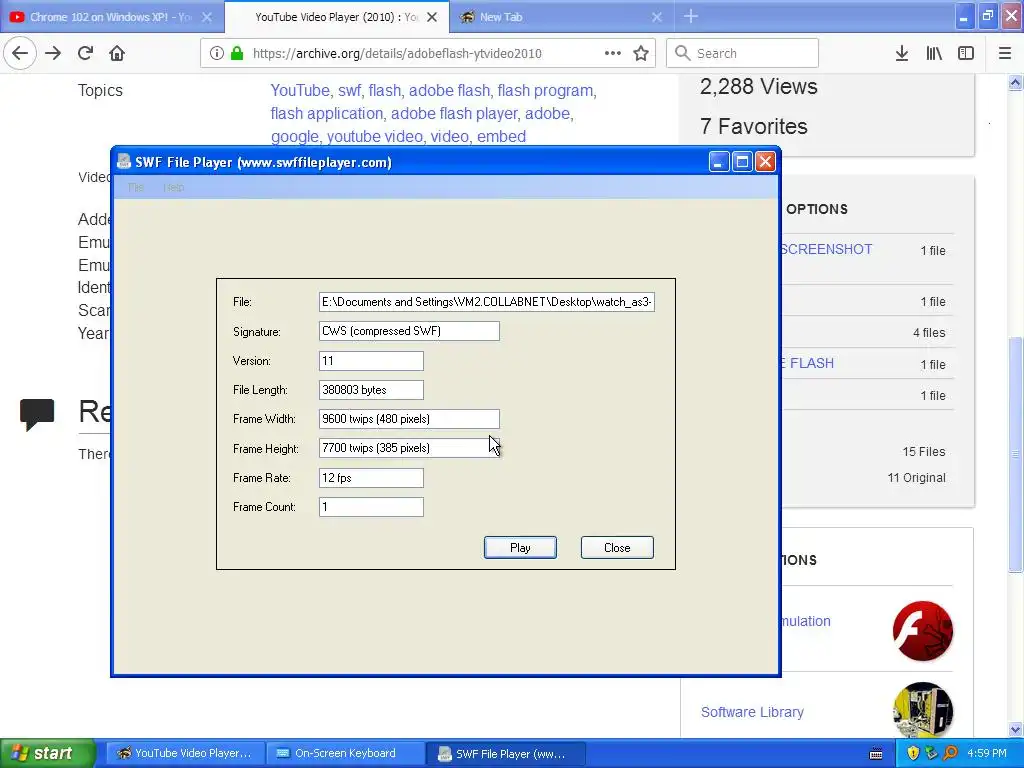This screenshot has width=1024, height=768.
Task: Reload the archive.org page
Action: pos(85,53)
